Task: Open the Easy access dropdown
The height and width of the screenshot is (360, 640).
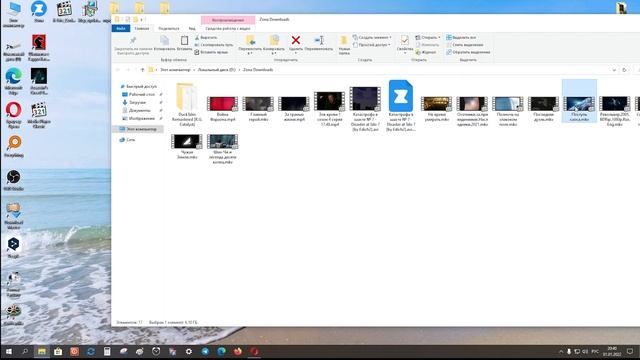Action: (x=372, y=45)
